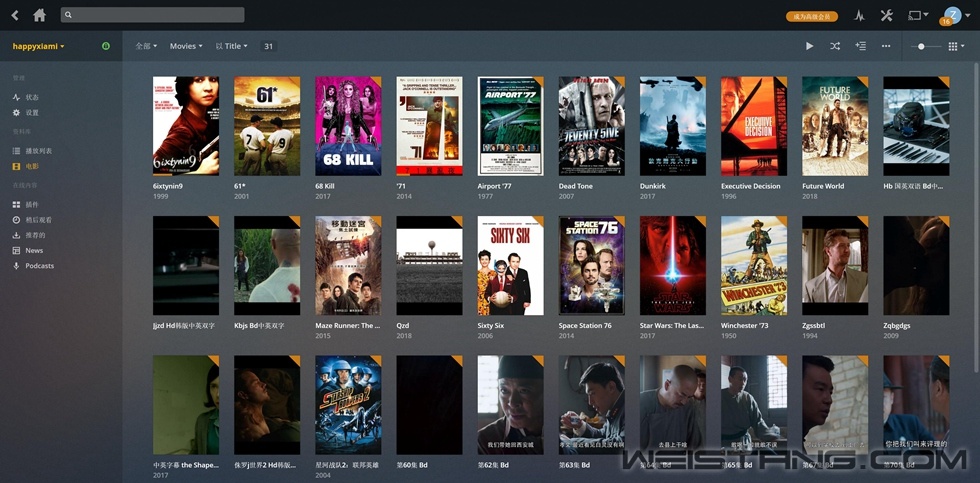
Task: Go back with the back arrow
Action: click(15, 15)
